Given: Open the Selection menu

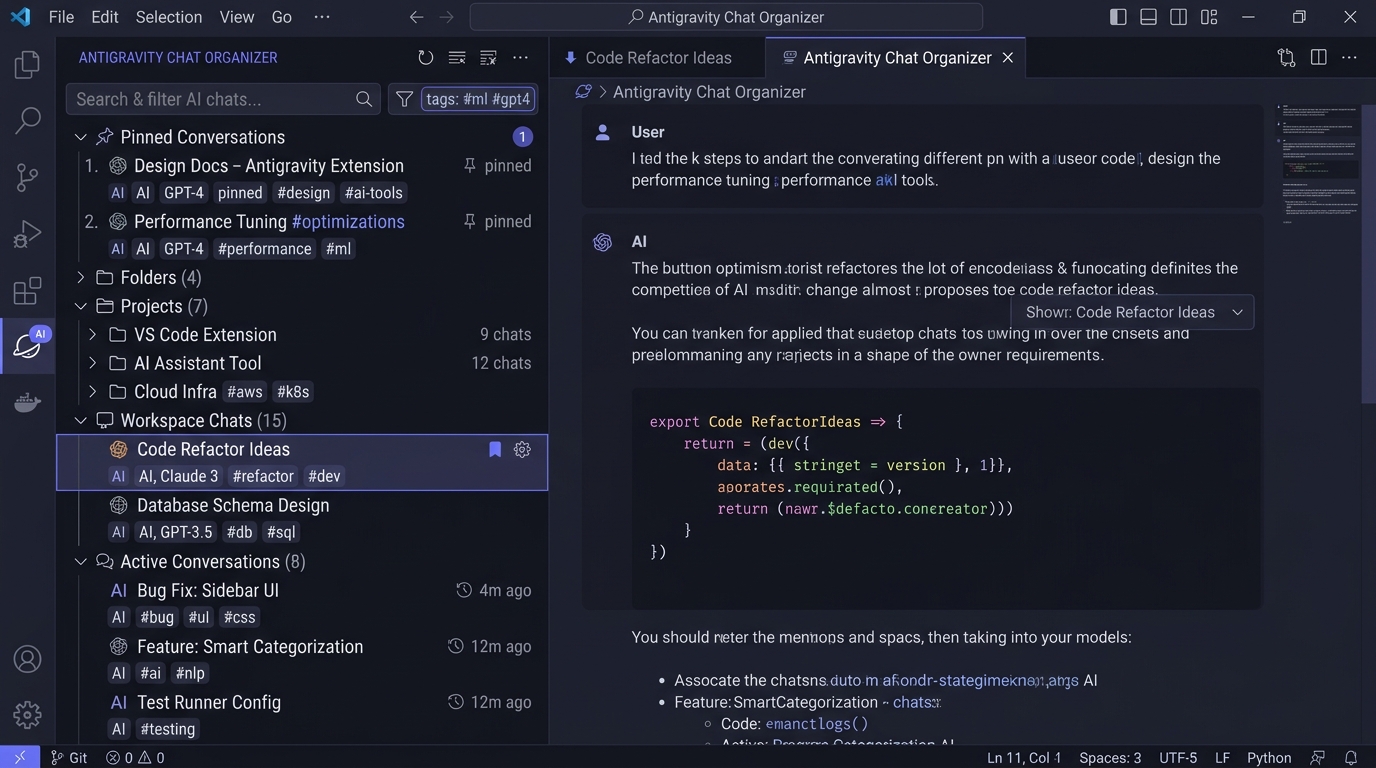Looking at the screenshot, I should 169,17.
